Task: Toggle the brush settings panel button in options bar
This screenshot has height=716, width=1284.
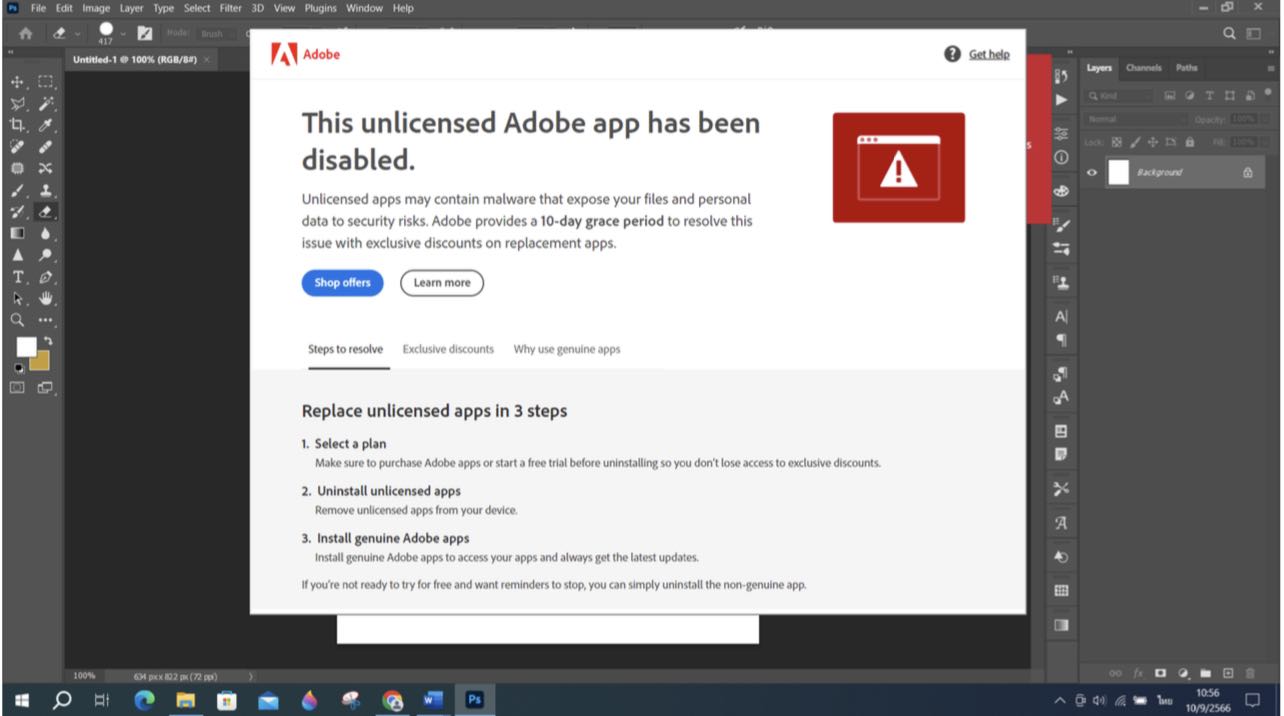Action: point(144,33)
